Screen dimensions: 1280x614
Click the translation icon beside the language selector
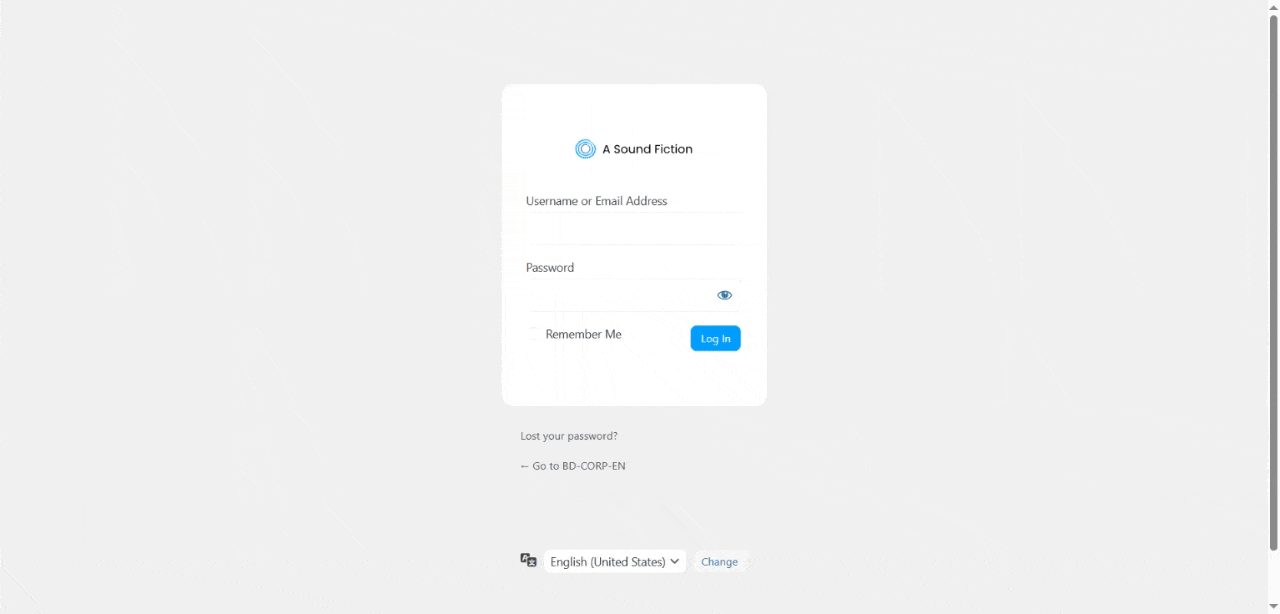coord(529,561)
